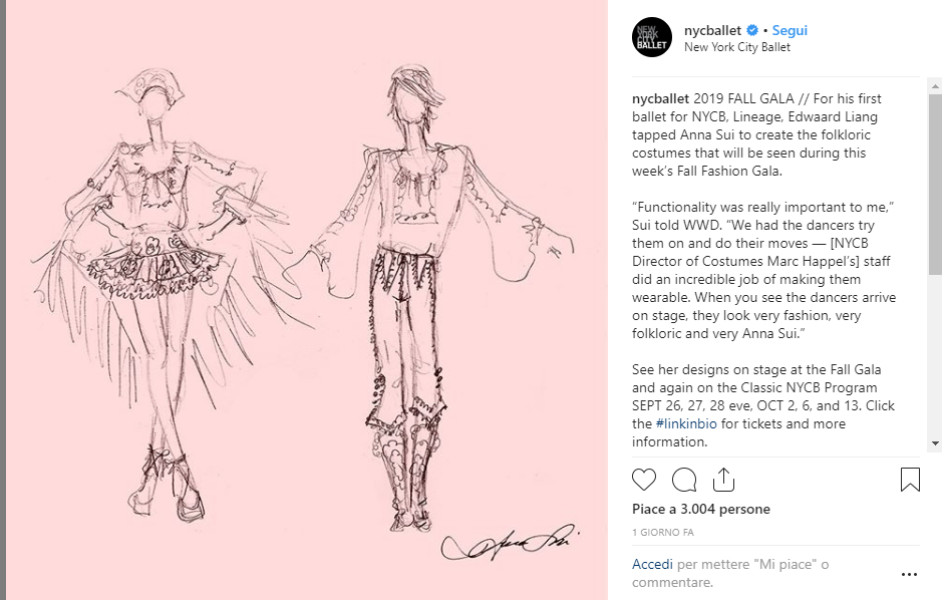Screen dimensions: 942x600
Task: Click the blue verified badge next to nycballet
Action: pos(752,30)
